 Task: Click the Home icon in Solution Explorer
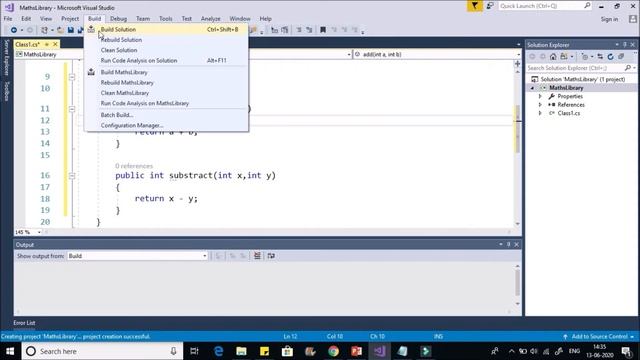pyautogui.click(x=553, y=57)
